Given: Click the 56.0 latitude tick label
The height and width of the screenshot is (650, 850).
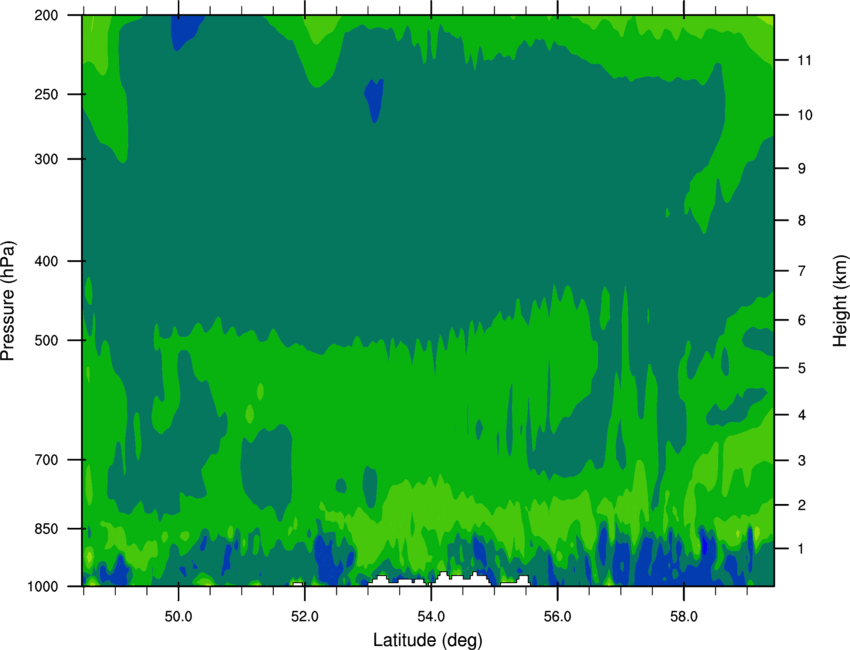Looking at the screenshot, I should pyautogui.click(x=557, y=617).
